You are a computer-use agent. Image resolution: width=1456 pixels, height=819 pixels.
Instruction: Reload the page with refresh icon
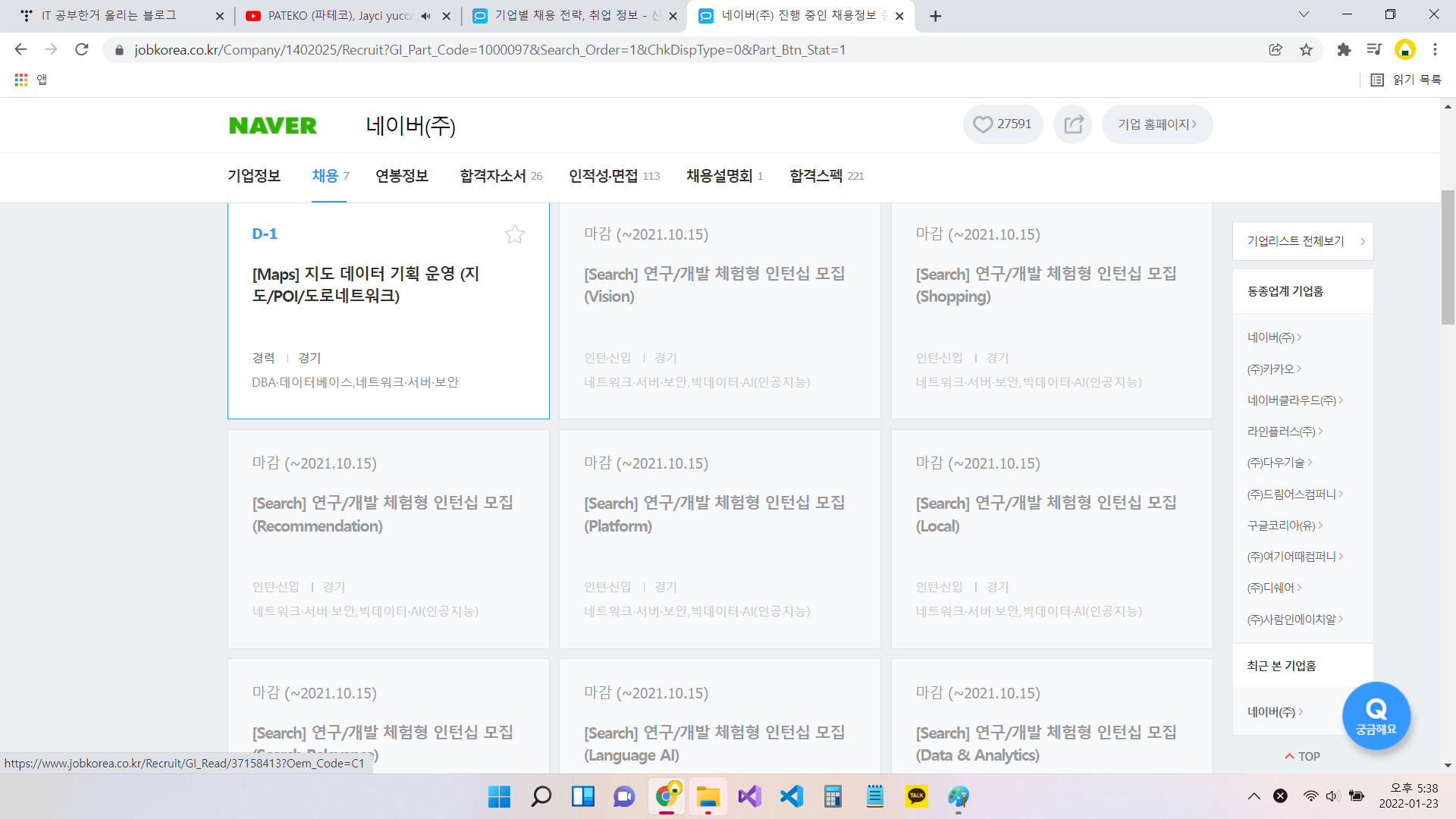(82, 50)
